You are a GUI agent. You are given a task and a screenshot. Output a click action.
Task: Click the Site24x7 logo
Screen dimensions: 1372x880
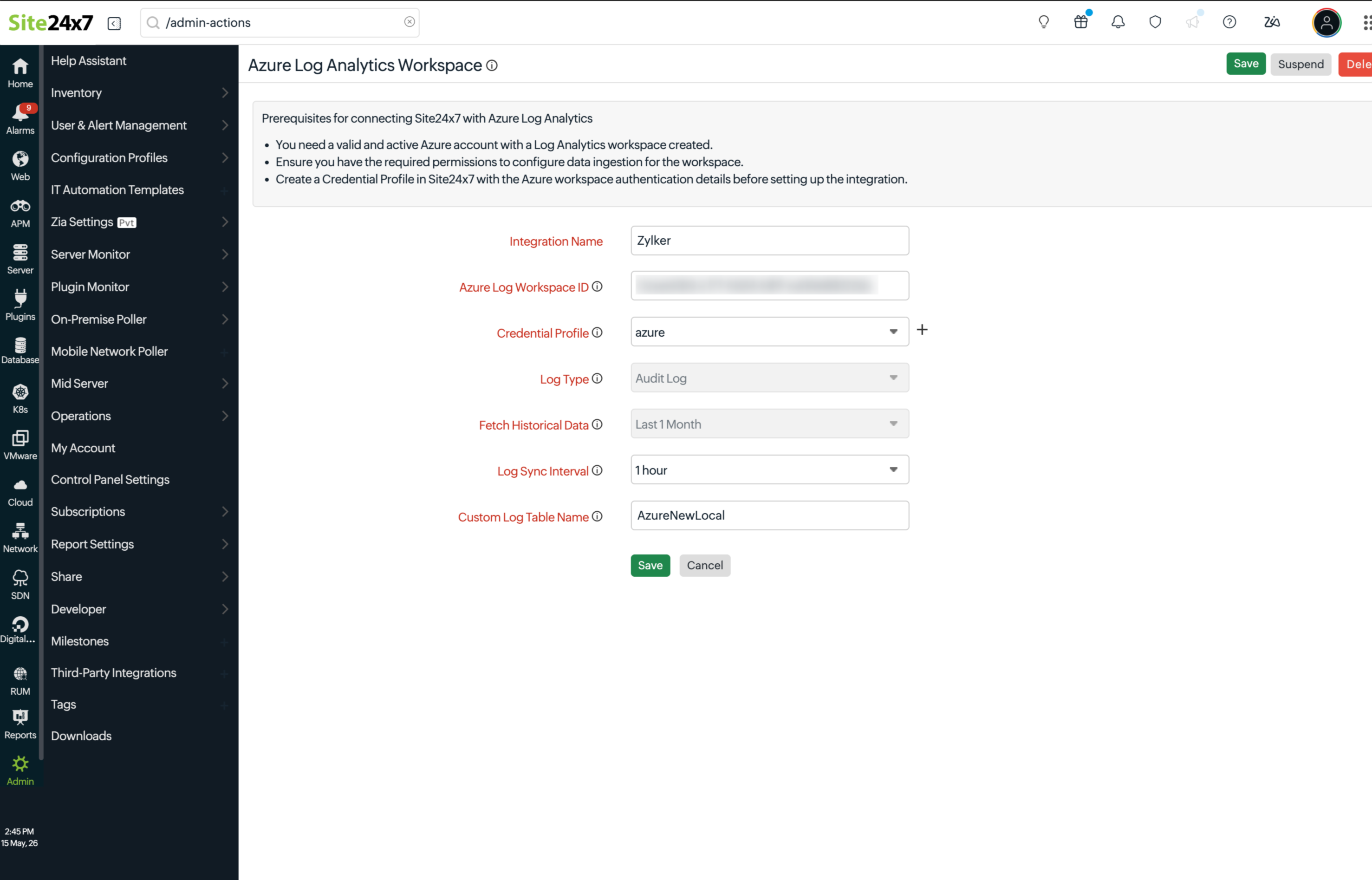(50, 23)
